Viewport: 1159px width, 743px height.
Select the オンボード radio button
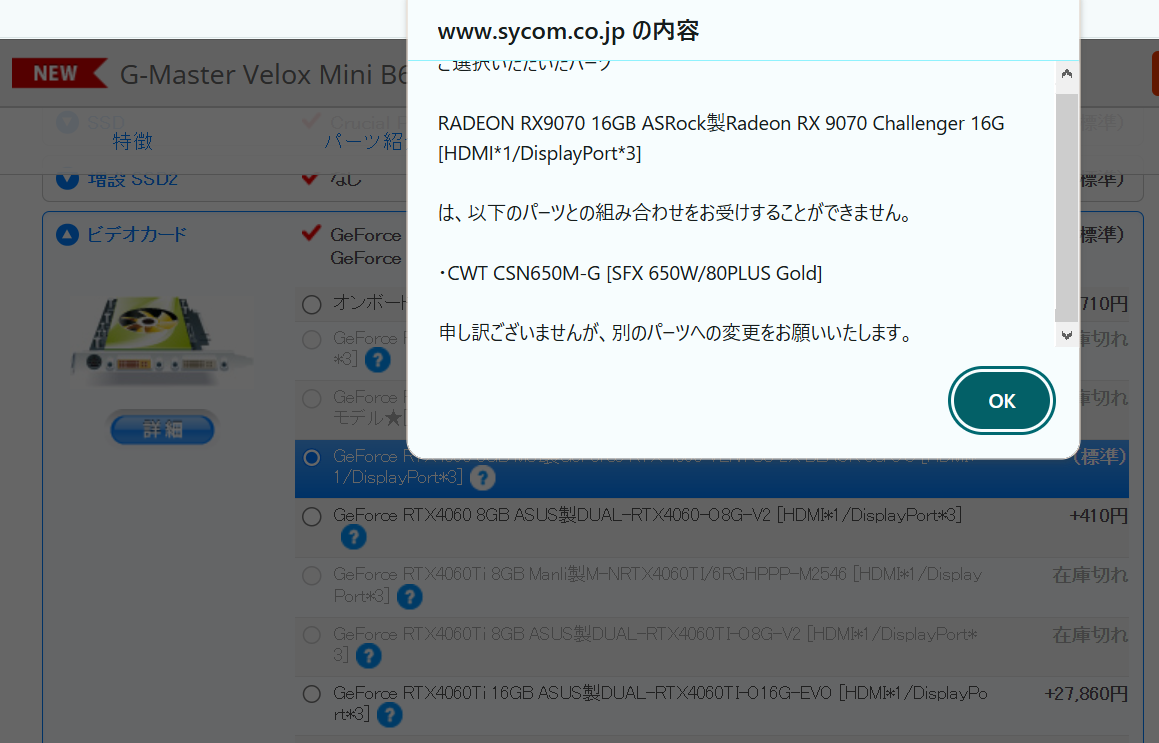click(312, 304)
